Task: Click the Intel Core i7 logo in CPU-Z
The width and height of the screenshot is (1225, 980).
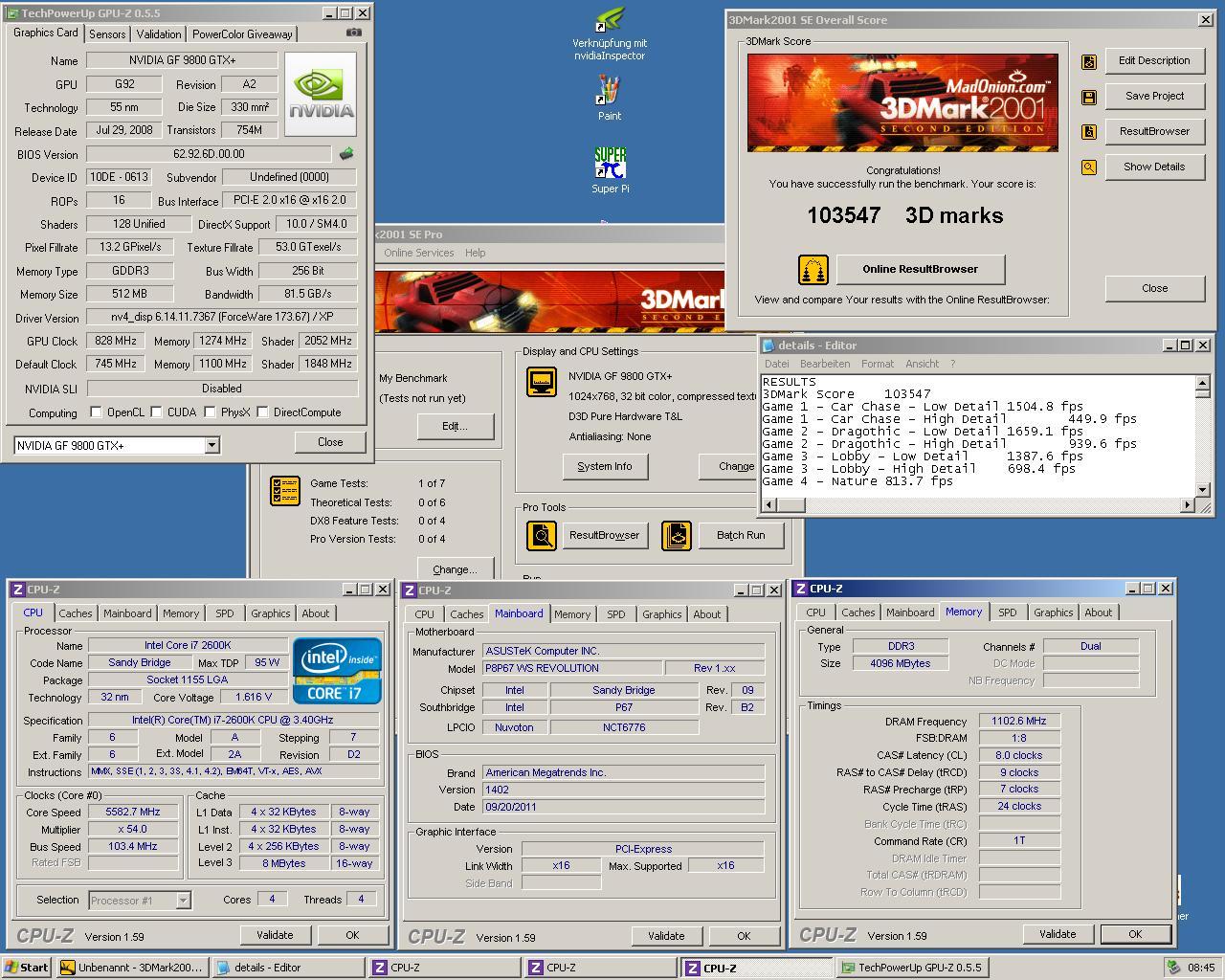Action: tap(337, 671)
